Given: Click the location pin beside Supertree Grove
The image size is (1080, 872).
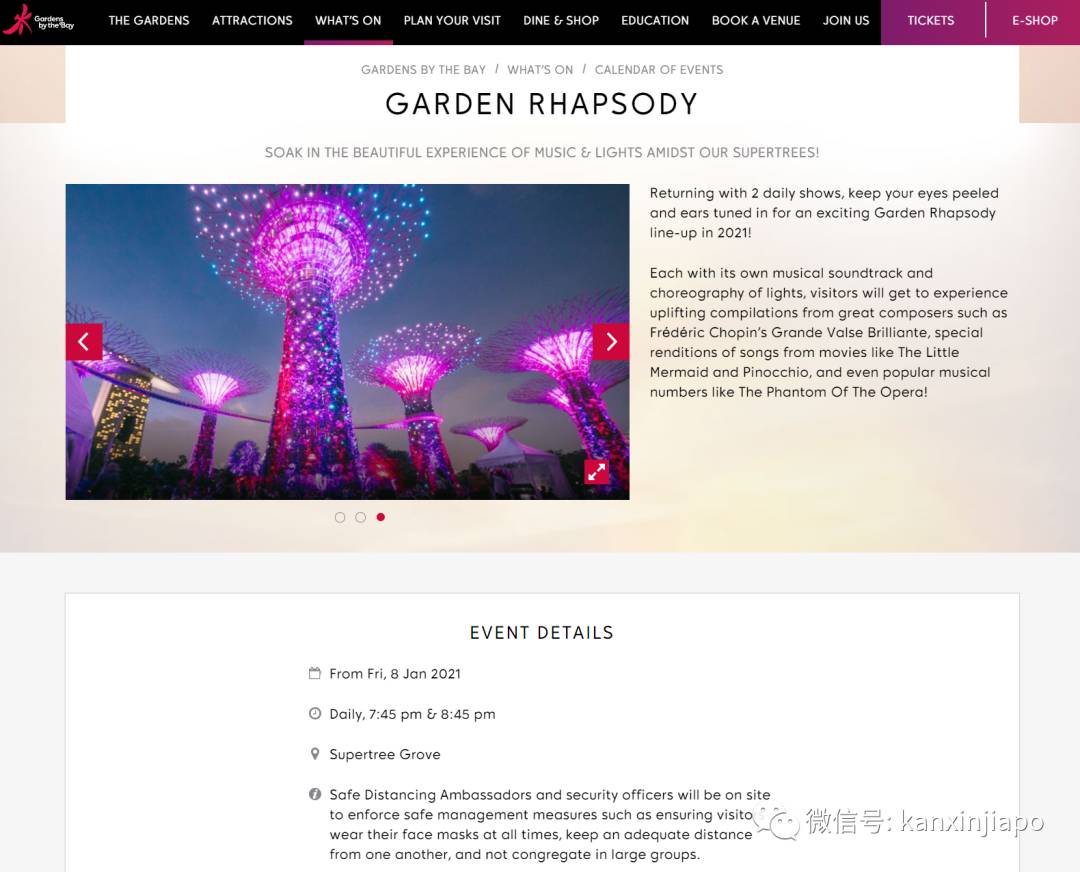Looking at the screenshot, I should [315, 754].
